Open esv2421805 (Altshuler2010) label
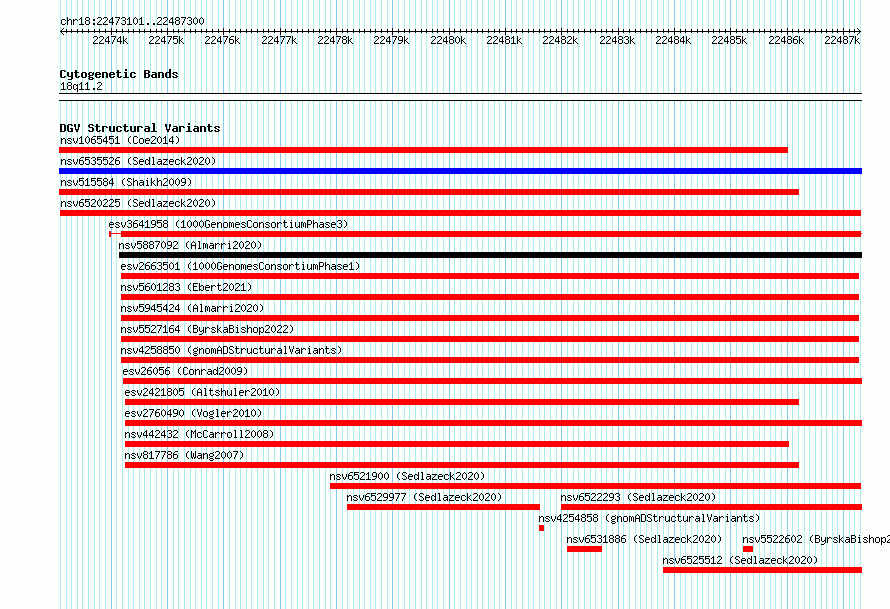The height and width of the screenshot is (609, 890). (202, 392)
